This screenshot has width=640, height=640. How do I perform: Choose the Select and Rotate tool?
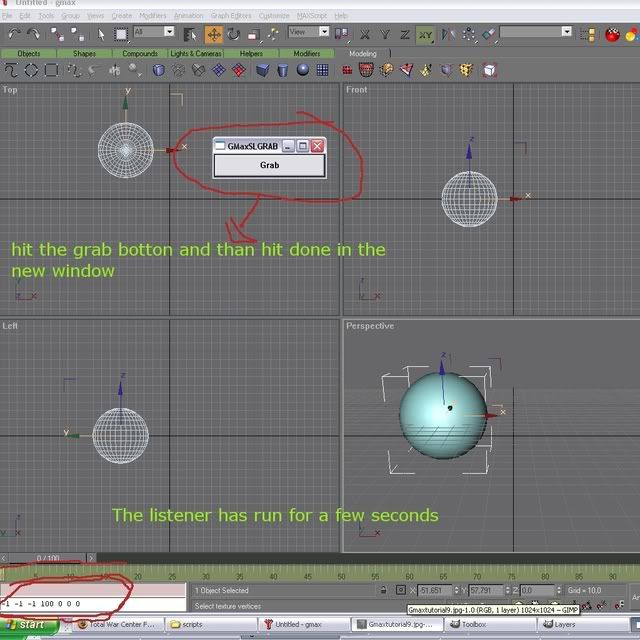coord(232,34)
